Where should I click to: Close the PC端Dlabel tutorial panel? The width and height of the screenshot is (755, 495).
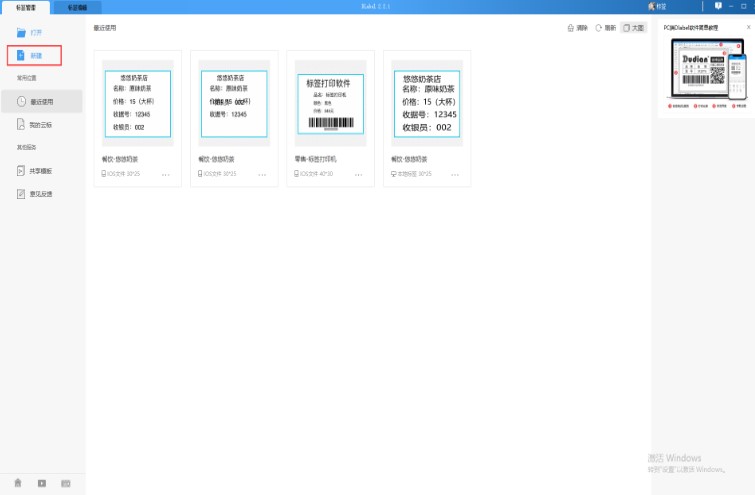pos(748,27)
